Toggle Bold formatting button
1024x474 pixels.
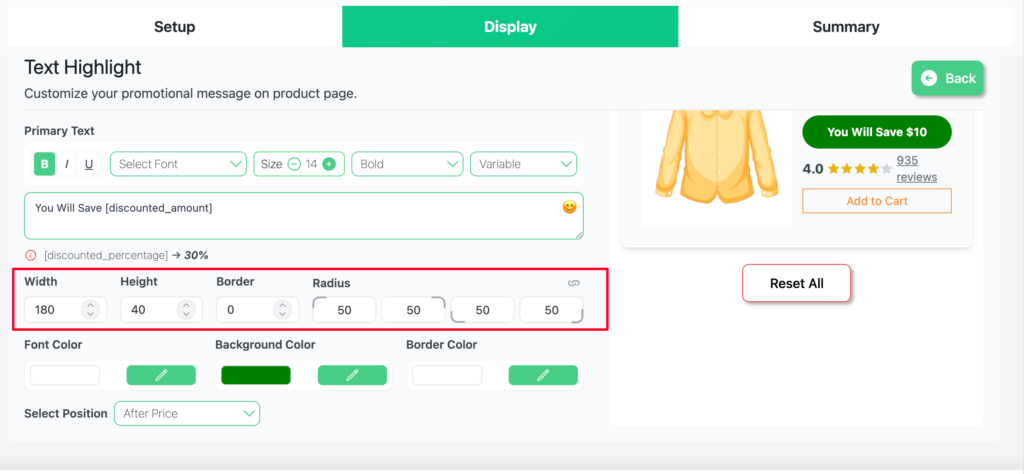coord(44,164)
